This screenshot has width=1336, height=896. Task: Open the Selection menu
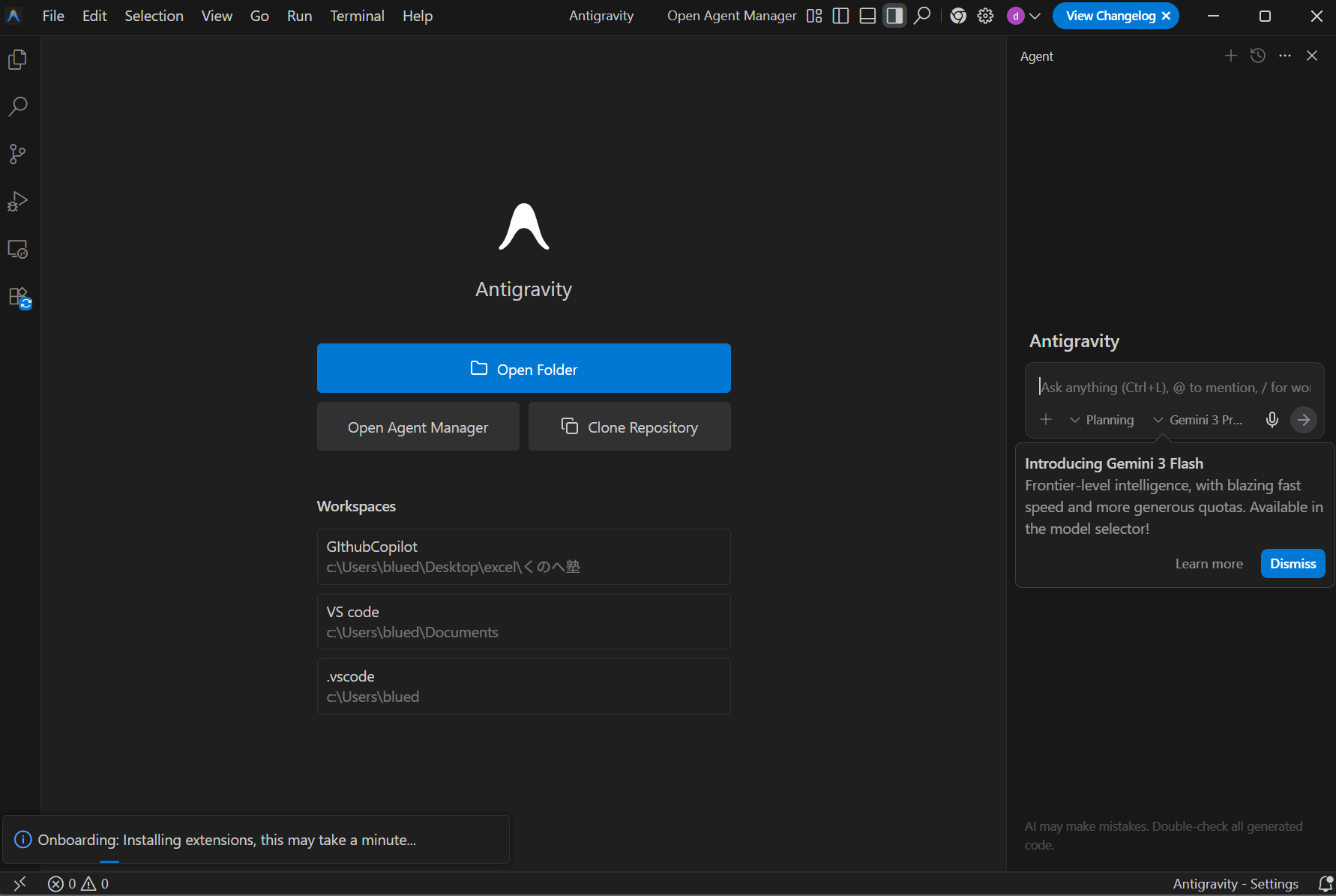tap(154, 16)
